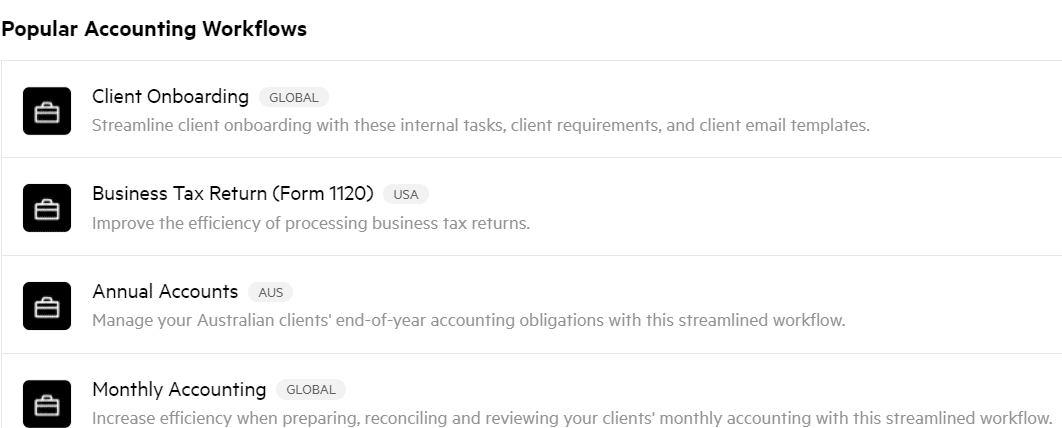Open Business Tax Return (Form 1120) title
This screenshot has height=428, width=1062.
pyautogui.click(x=233, y=194)
